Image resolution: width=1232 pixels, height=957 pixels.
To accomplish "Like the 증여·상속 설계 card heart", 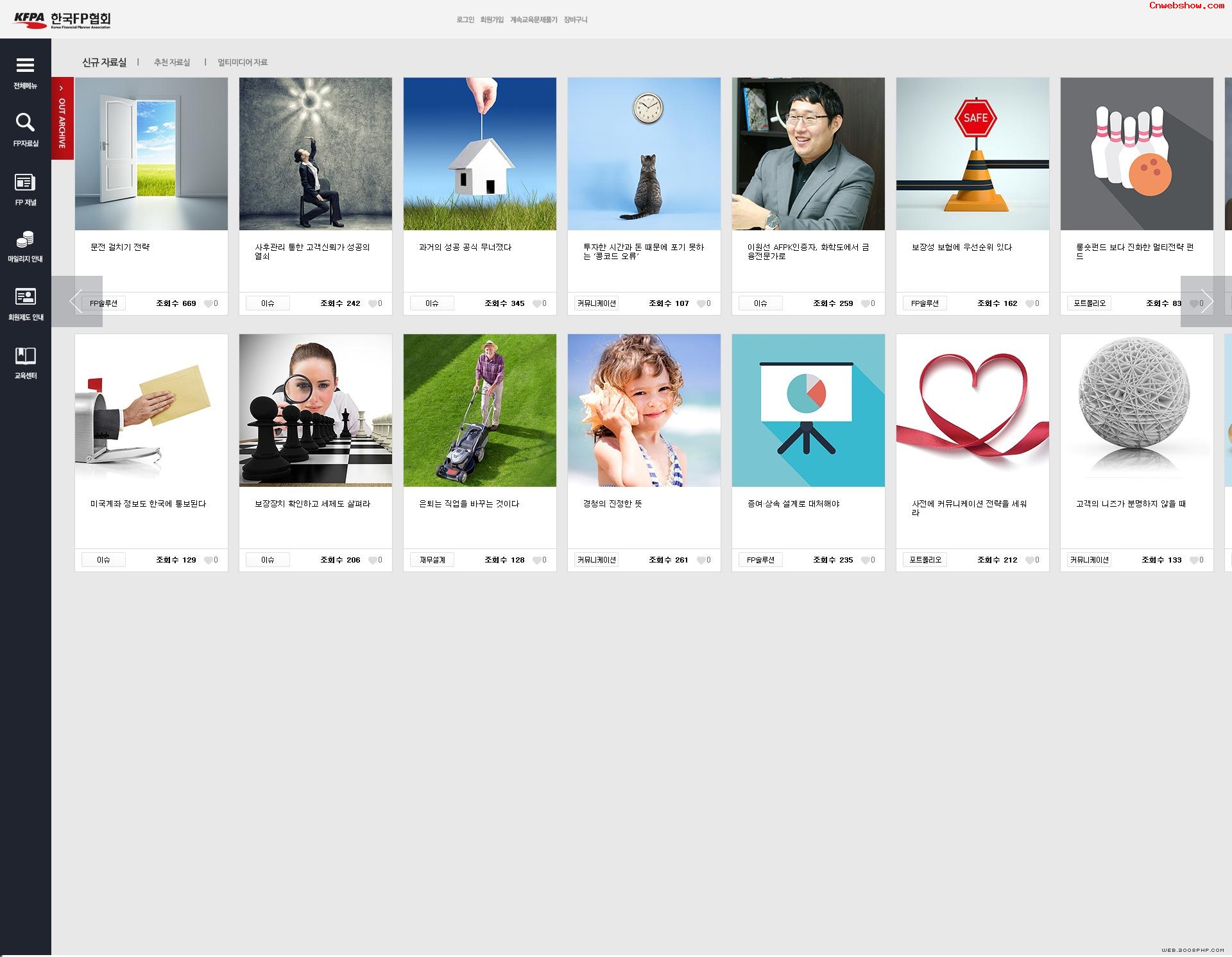I will pos(865,560).
